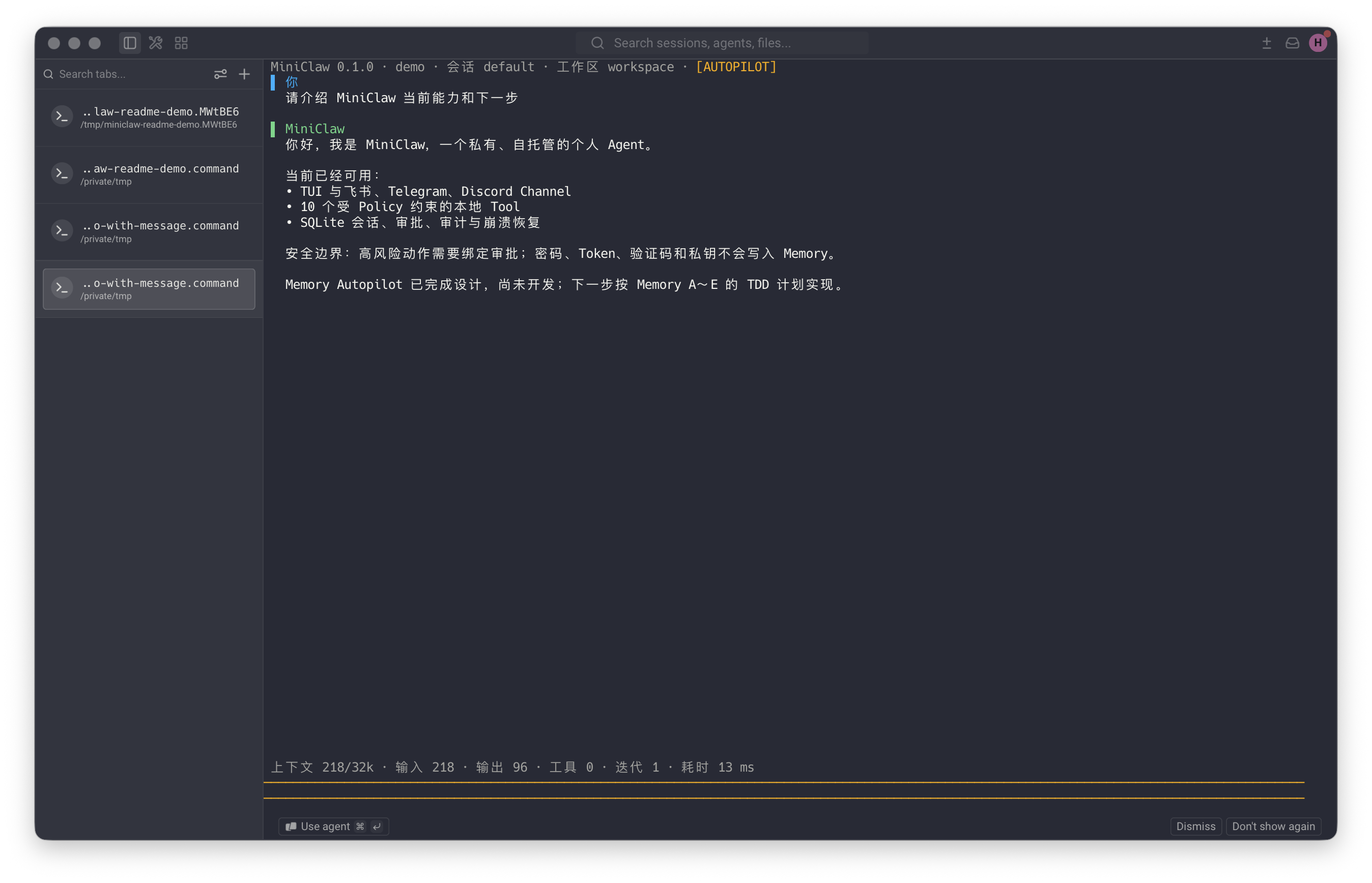The height and width of the screenshot is (883, 1372).
Task: Switch to the ..aw-readme-demo.command tab
Action: tap(149, 174)
